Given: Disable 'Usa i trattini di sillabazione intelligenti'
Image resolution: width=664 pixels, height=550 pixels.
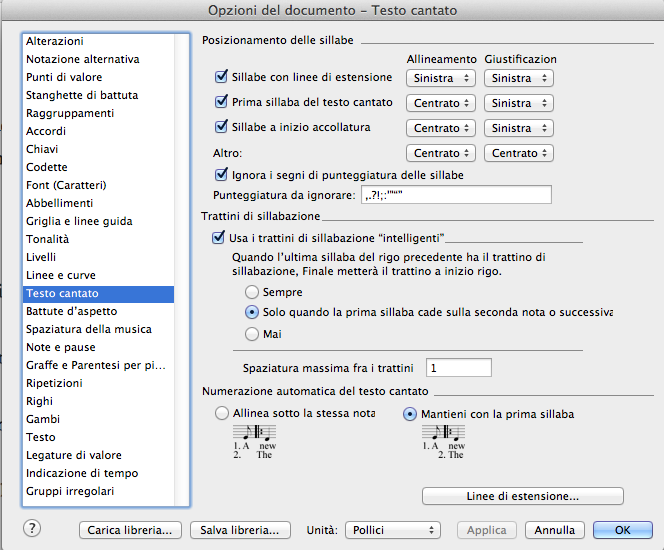Looking at the screenshot, I should coord(219,237).
